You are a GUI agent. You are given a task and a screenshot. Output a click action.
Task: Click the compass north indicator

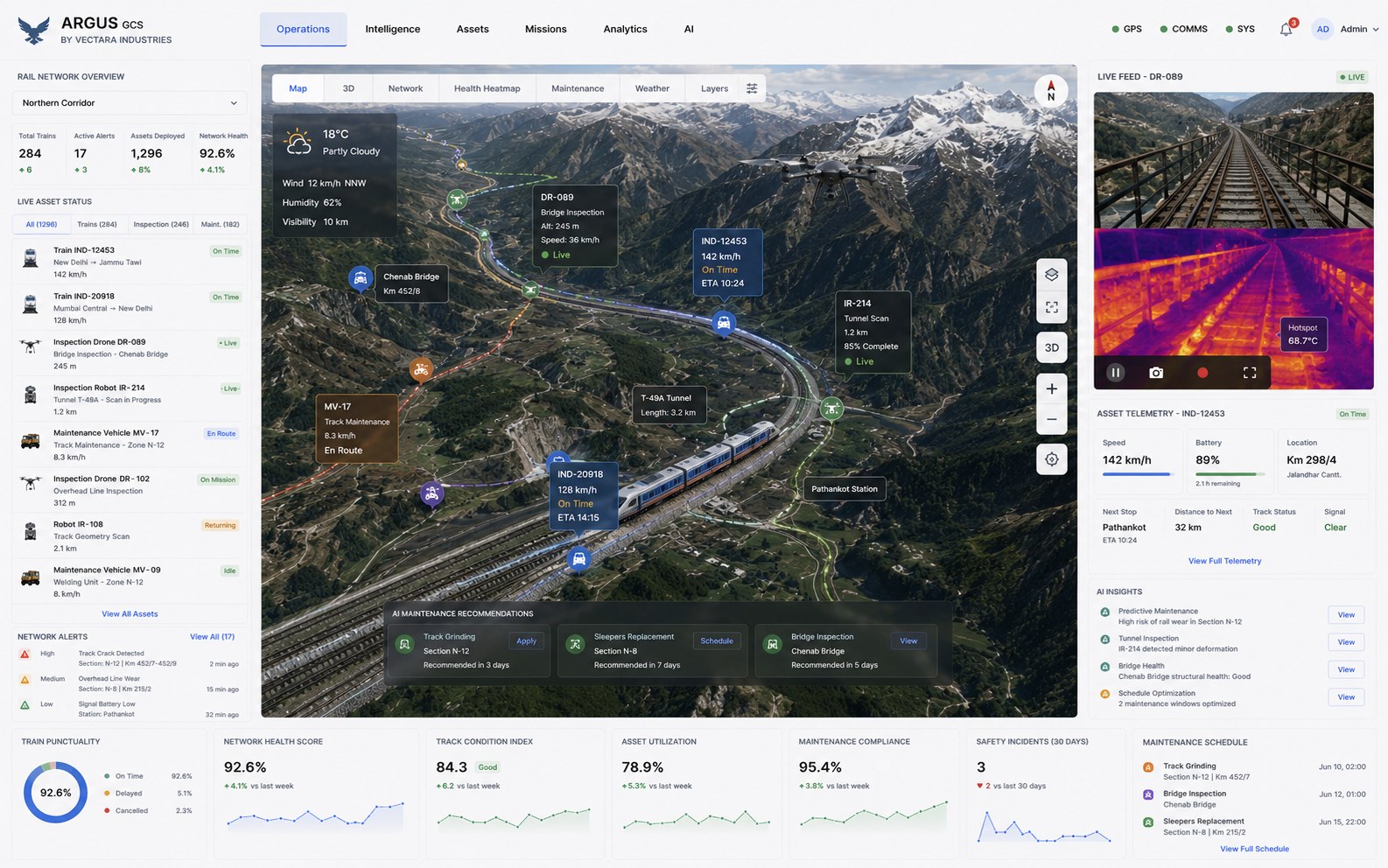(1051, 91)
